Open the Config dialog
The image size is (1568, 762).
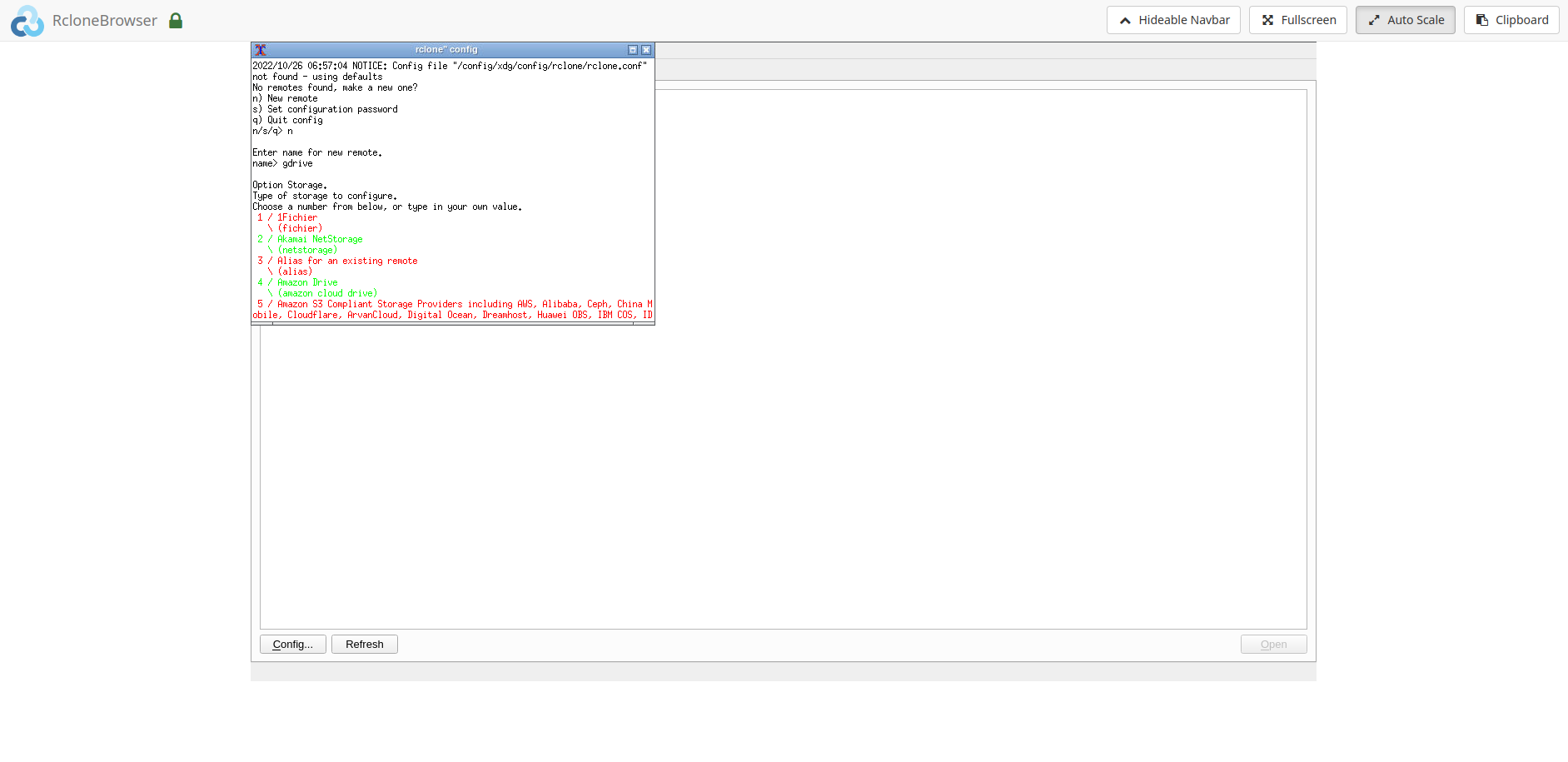(292, 644)
